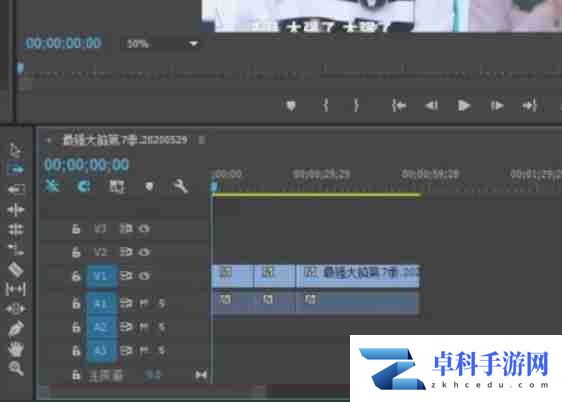Close the sequence tab with x
Image resolution: width=562 pixels, height=402 pixels.
(x=49, y=140)
